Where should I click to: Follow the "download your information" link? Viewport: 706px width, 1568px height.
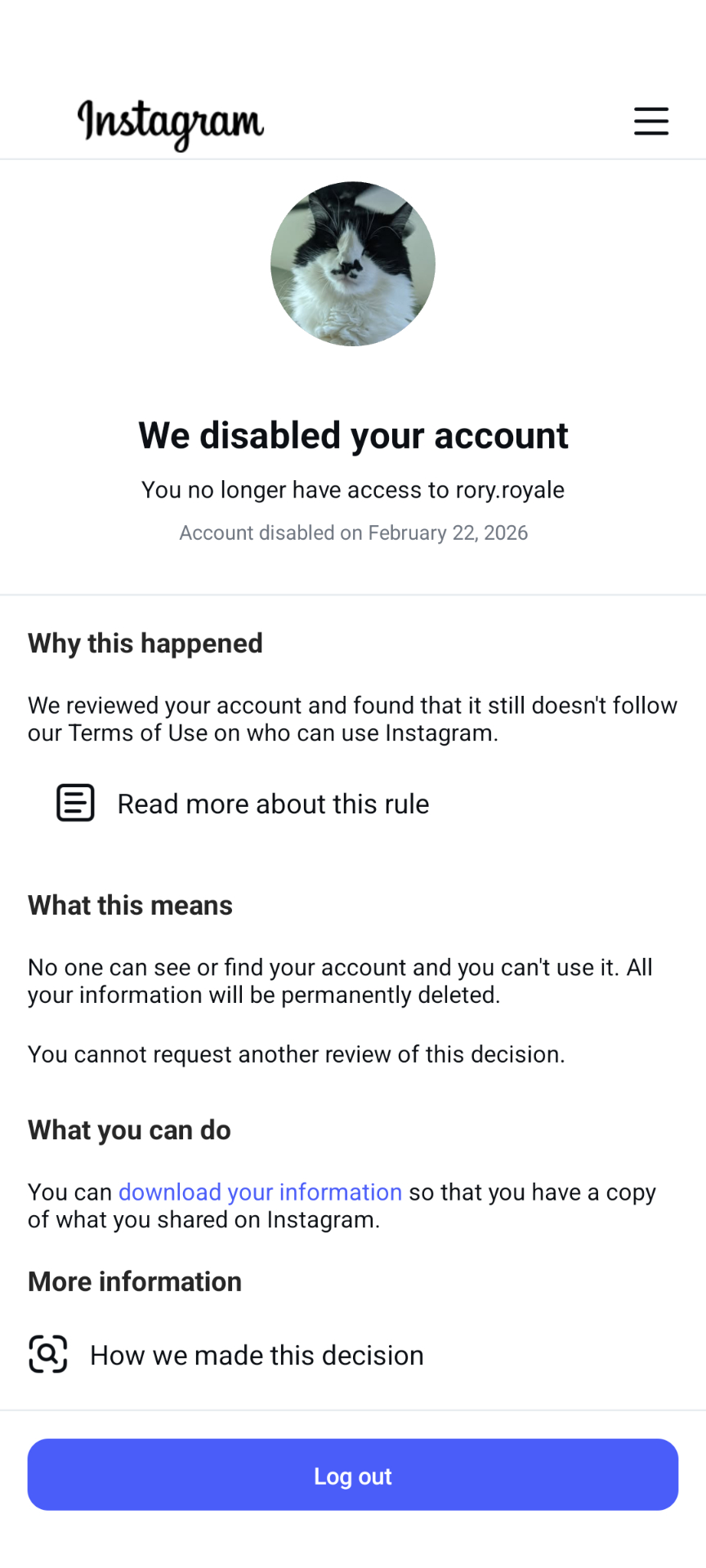coord(260,1192)
